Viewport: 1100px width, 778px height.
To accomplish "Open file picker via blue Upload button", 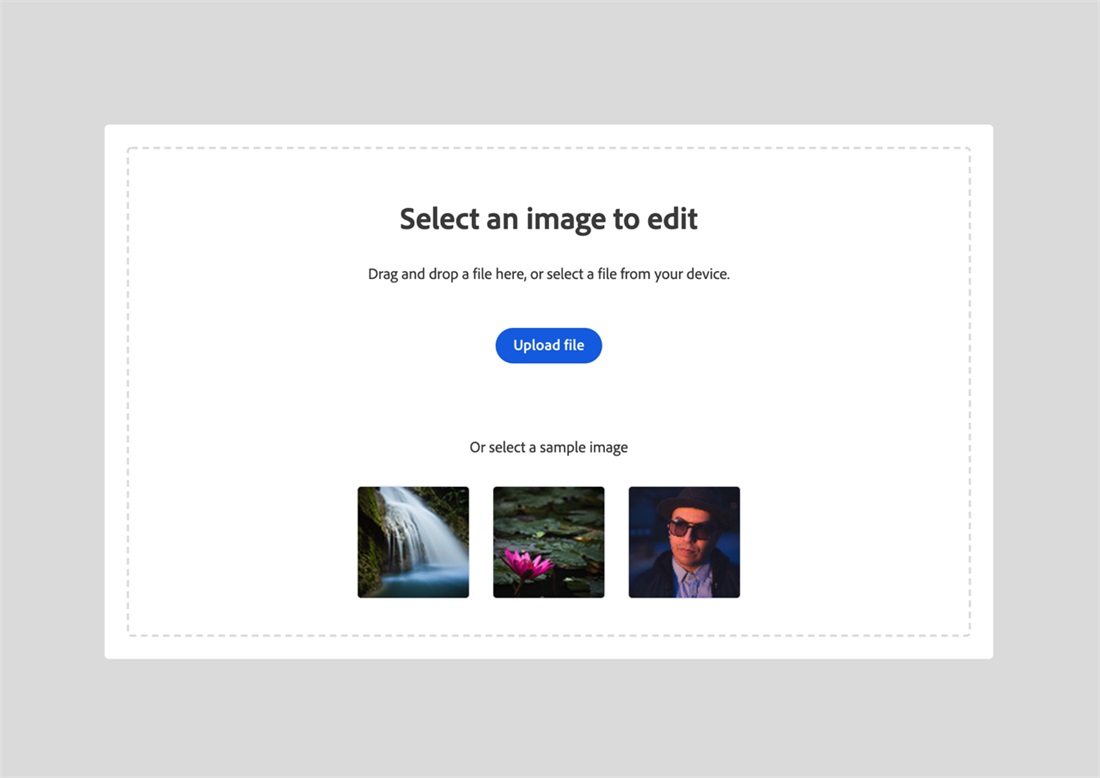I will click(548, 345).
